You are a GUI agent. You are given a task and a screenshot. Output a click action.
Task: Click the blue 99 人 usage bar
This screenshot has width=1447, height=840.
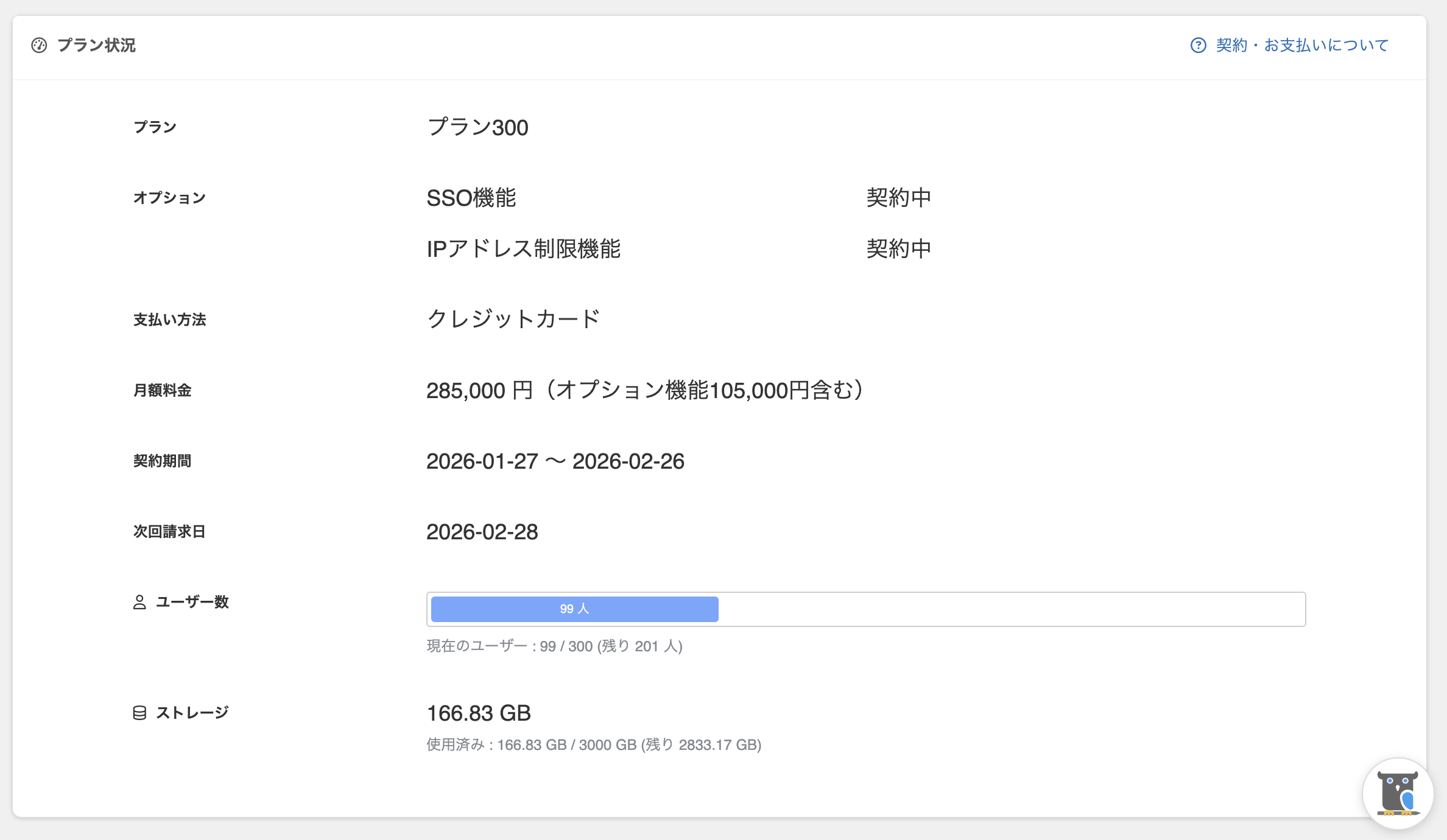pos(574,609)
